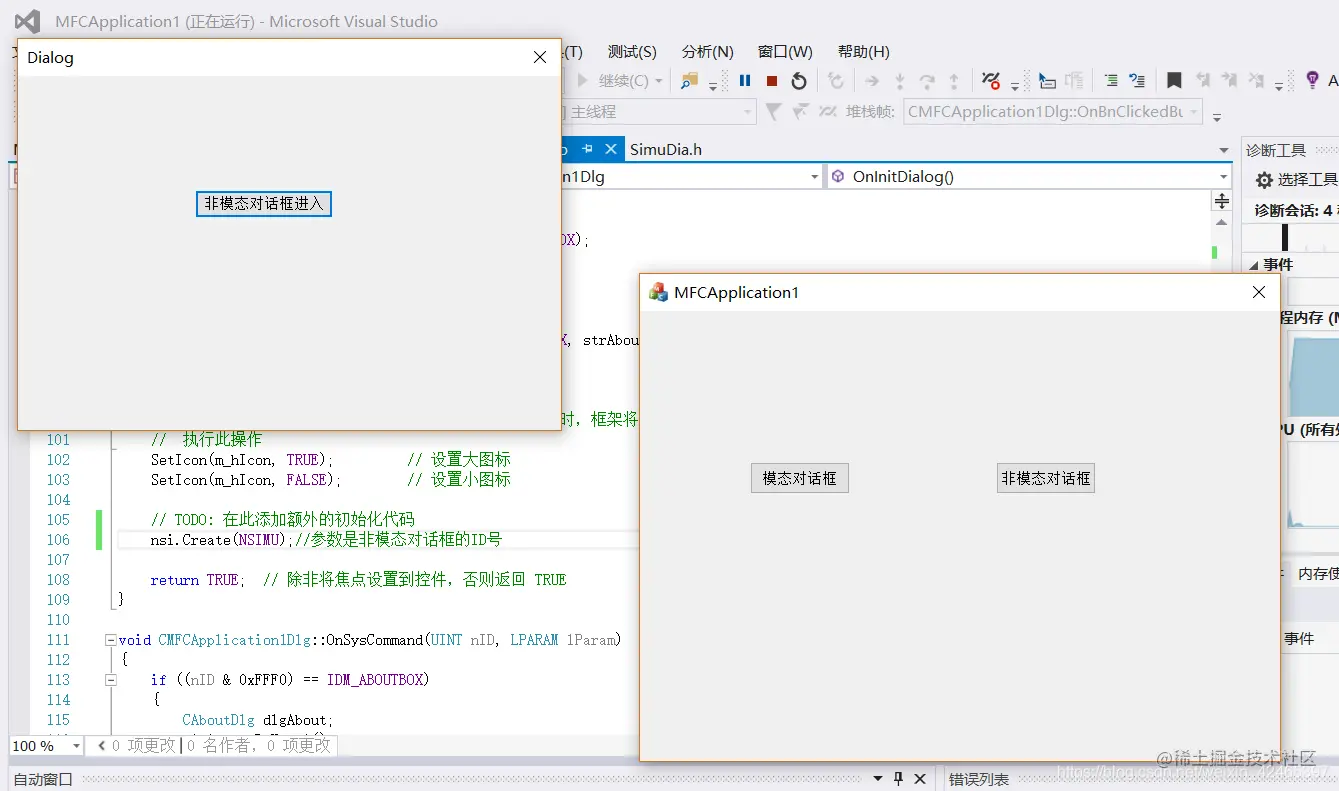Open the OnInitDialog() member dropdown
The height and width of the screenshot is (791, 1339).
[1224, 177]
